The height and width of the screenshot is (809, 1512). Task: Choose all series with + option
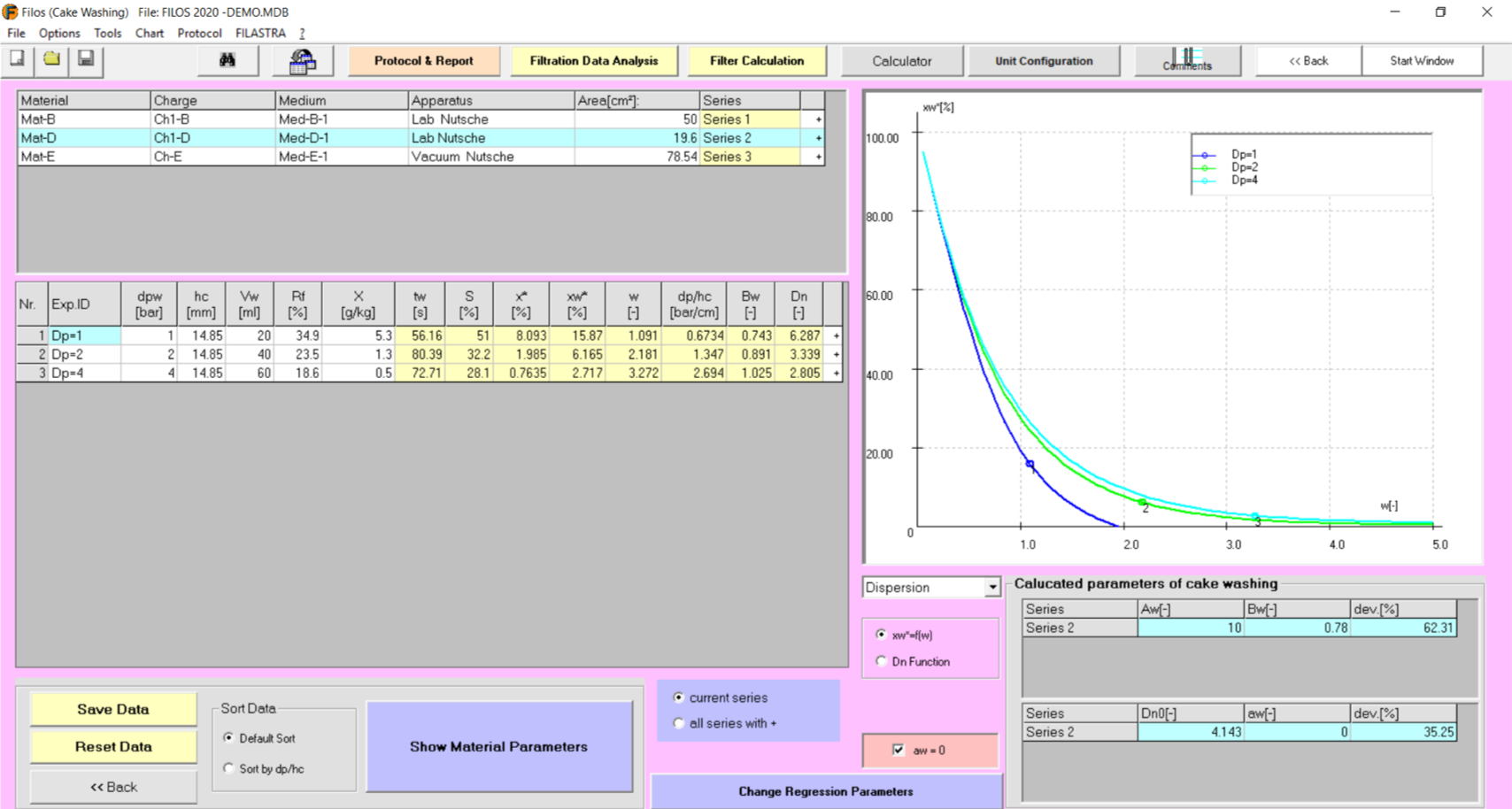[679, 723]
